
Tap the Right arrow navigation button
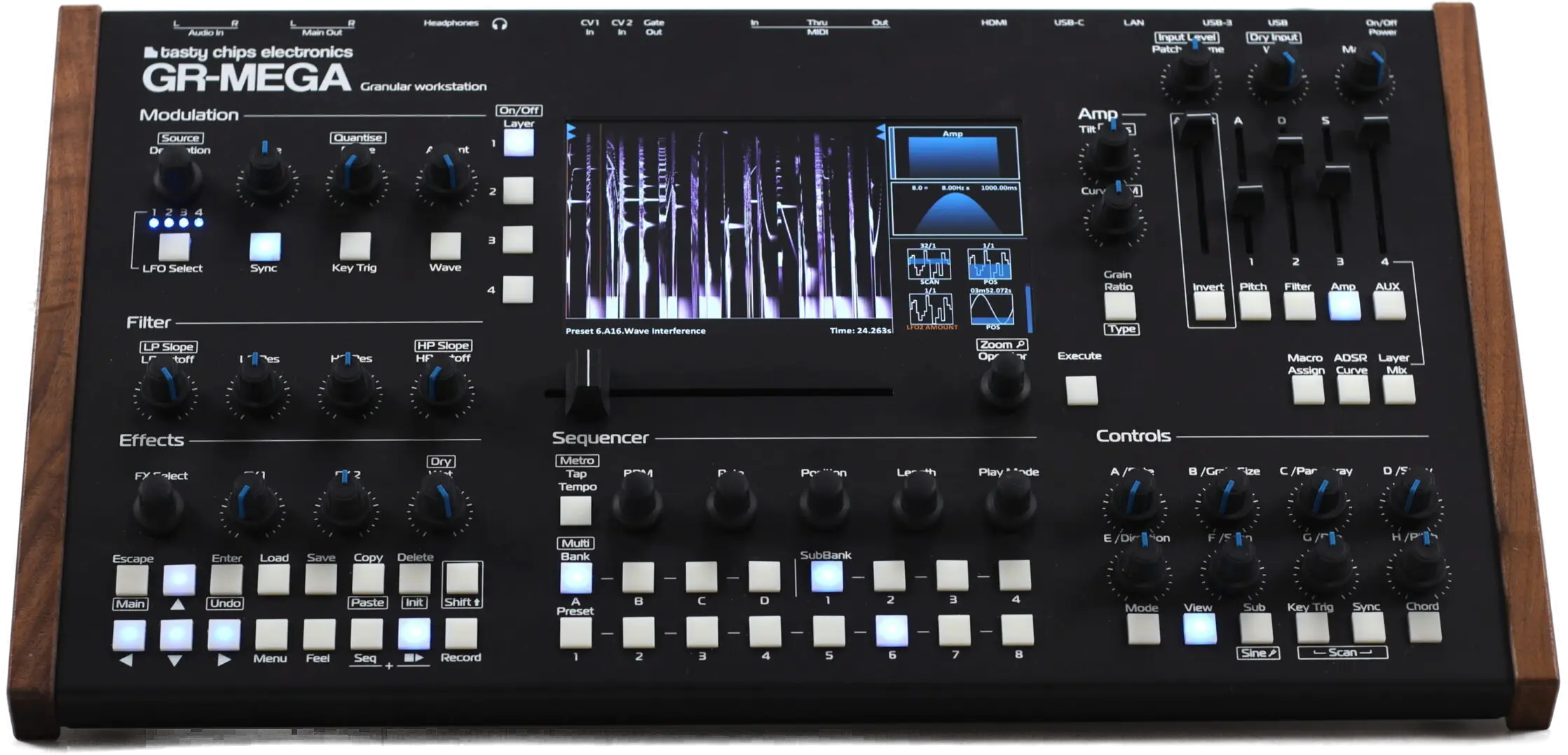pyautogui.click(x=224, y=635)
